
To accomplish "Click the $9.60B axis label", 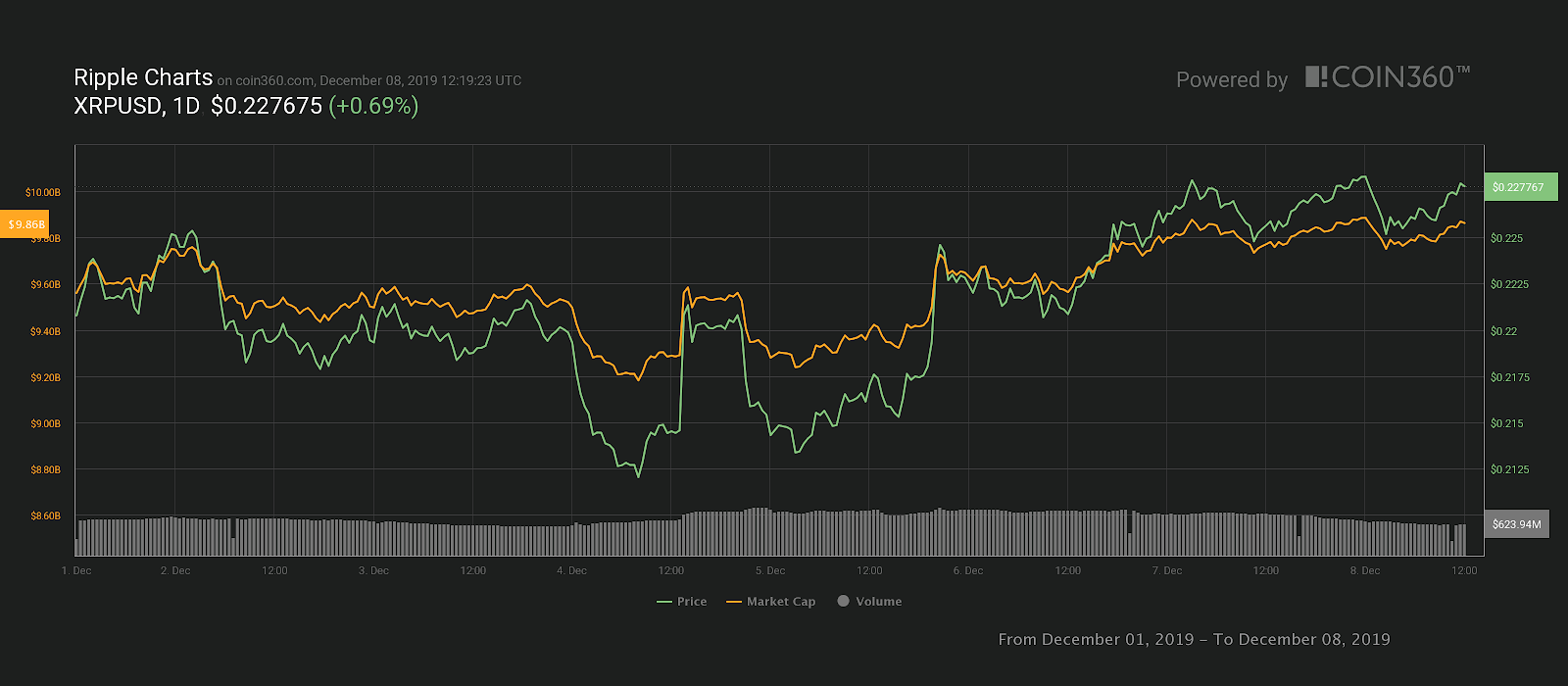I will click(x=45, y=284).
